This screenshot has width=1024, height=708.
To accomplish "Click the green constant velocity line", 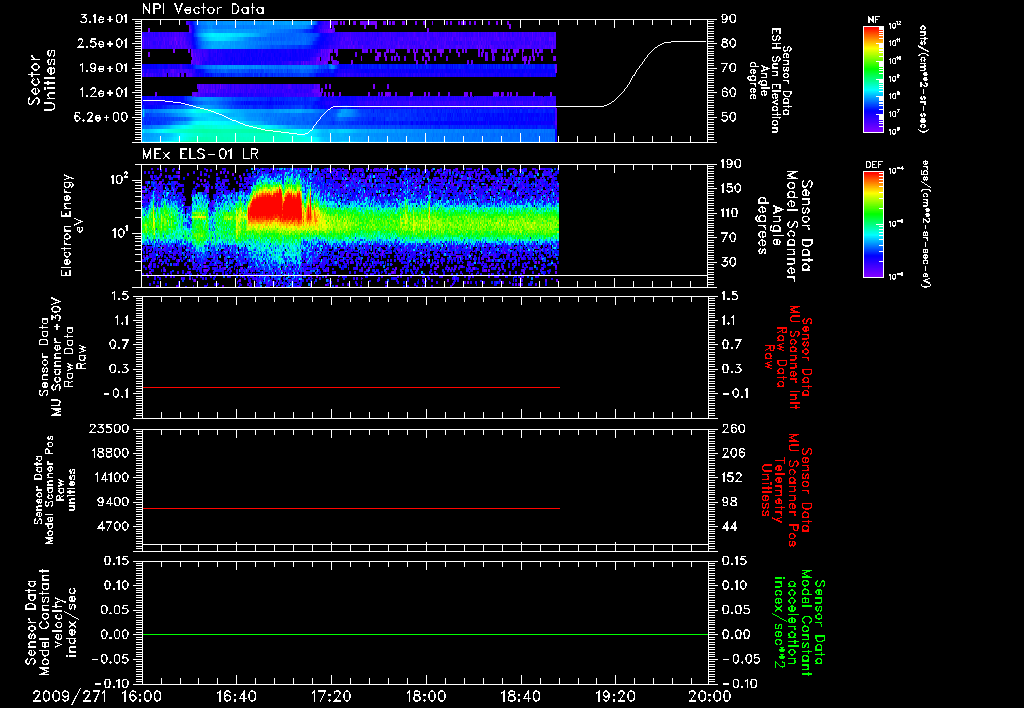I will pyautogui.click(x=425, y=634).
